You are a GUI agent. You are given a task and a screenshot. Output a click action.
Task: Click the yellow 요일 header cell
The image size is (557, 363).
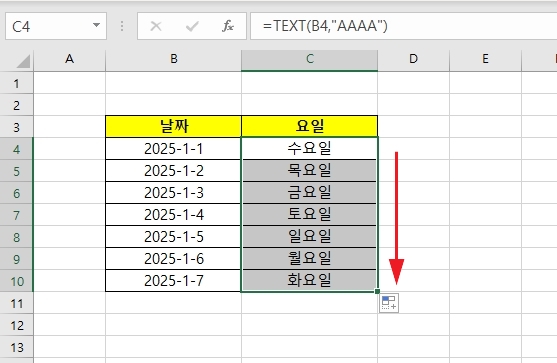[309, 126]
